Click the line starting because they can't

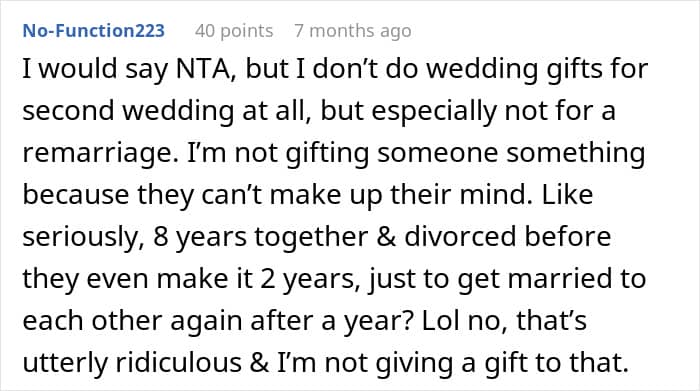(x=308, y=196)
